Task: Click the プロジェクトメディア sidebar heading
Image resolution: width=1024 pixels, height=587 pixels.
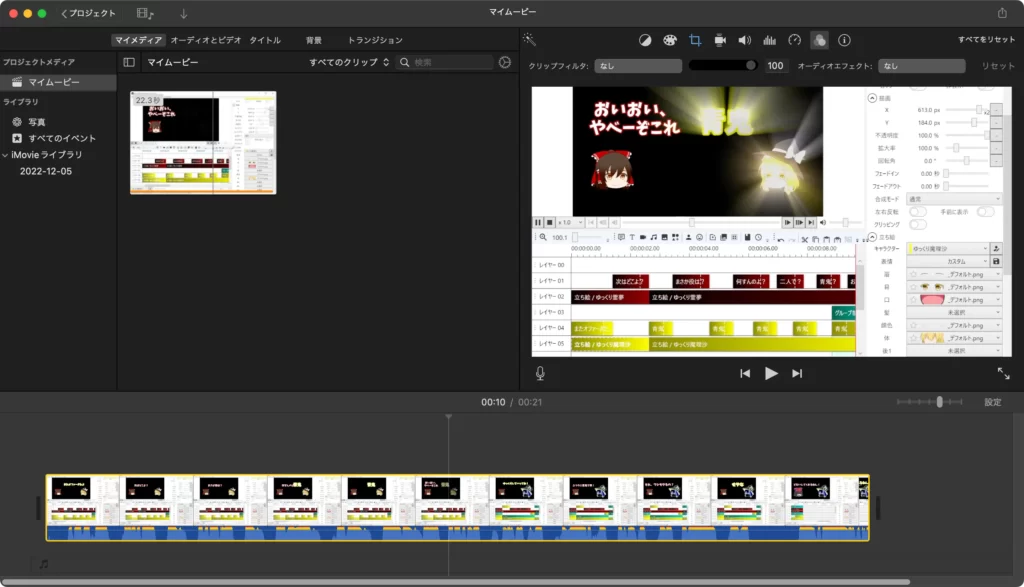Action: pos(39,62)
